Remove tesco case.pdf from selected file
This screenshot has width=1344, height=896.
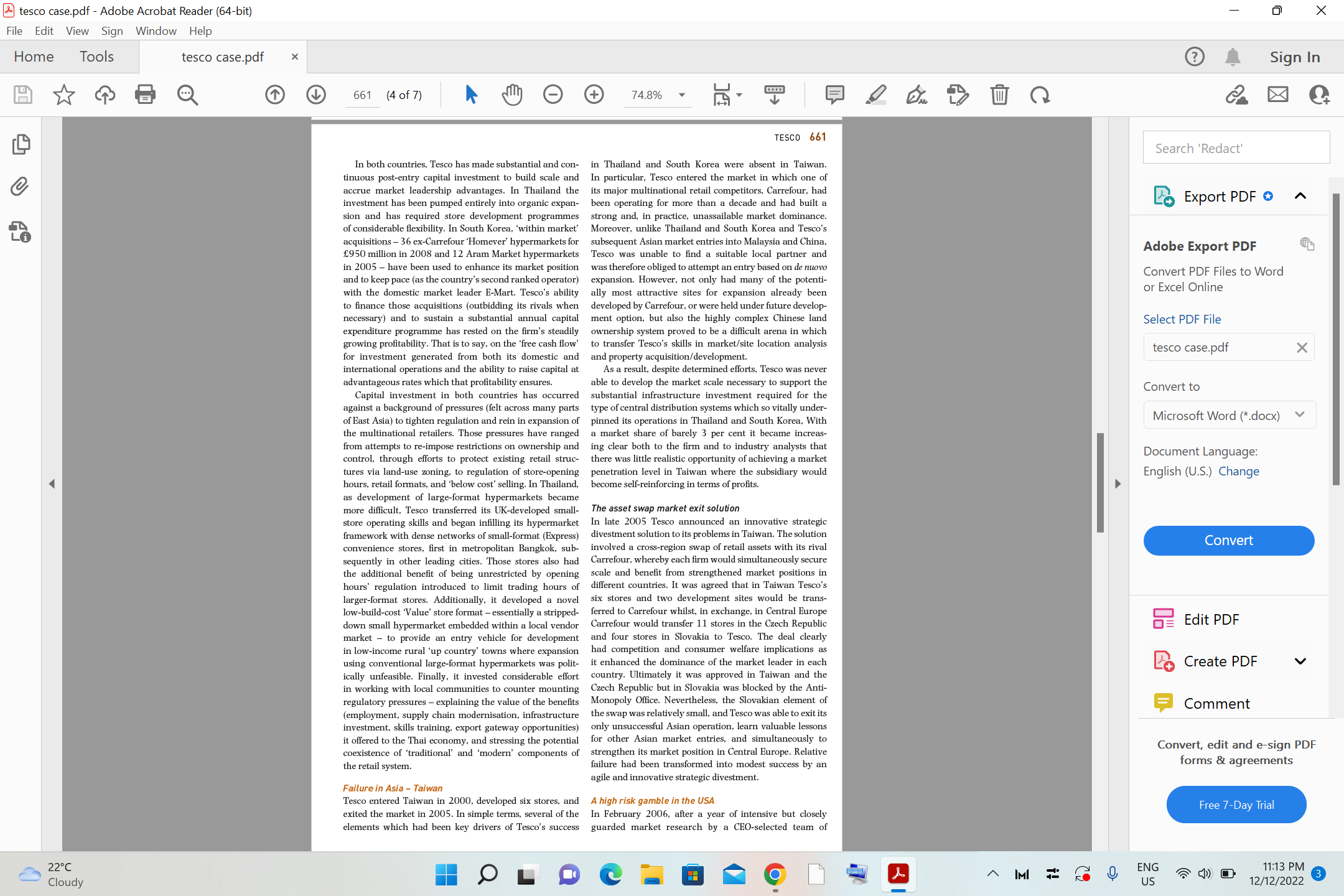click(1301, 348)
